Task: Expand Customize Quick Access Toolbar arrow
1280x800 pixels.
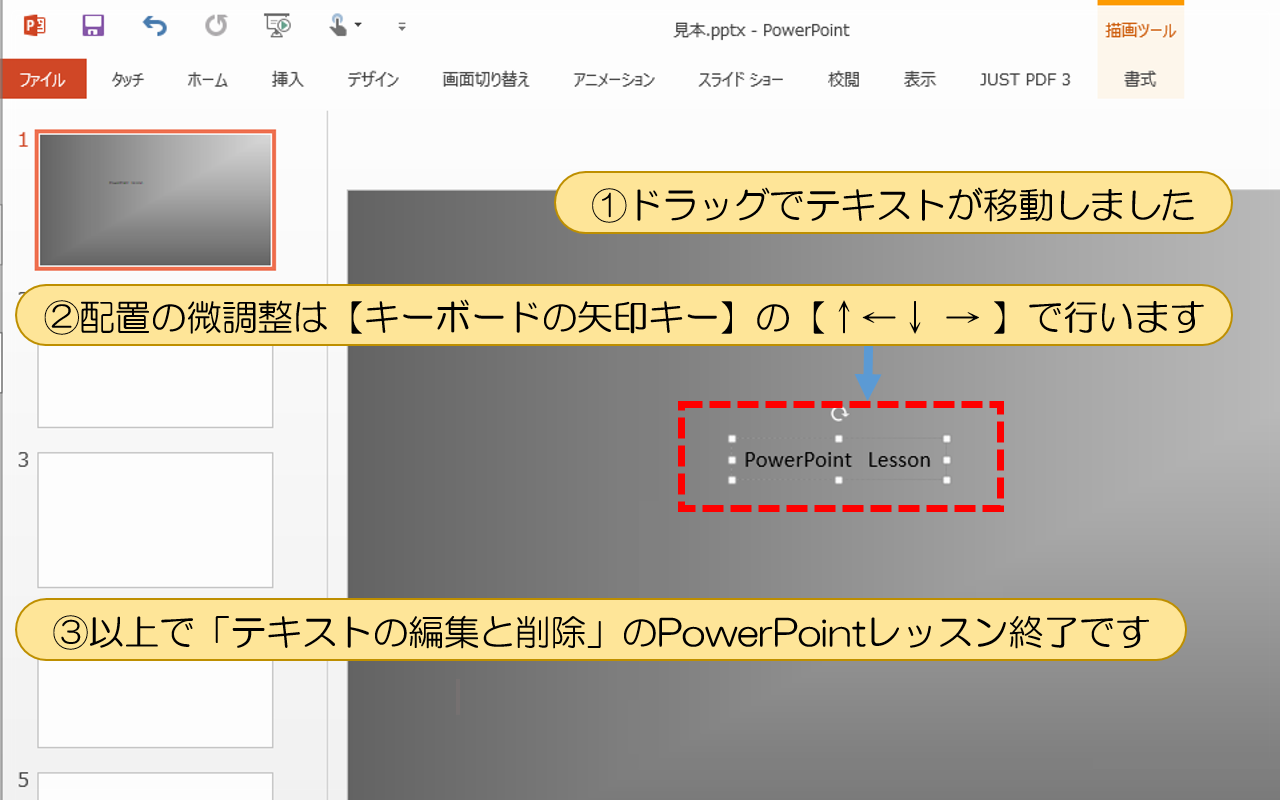Action: click(x=402, y=26)
